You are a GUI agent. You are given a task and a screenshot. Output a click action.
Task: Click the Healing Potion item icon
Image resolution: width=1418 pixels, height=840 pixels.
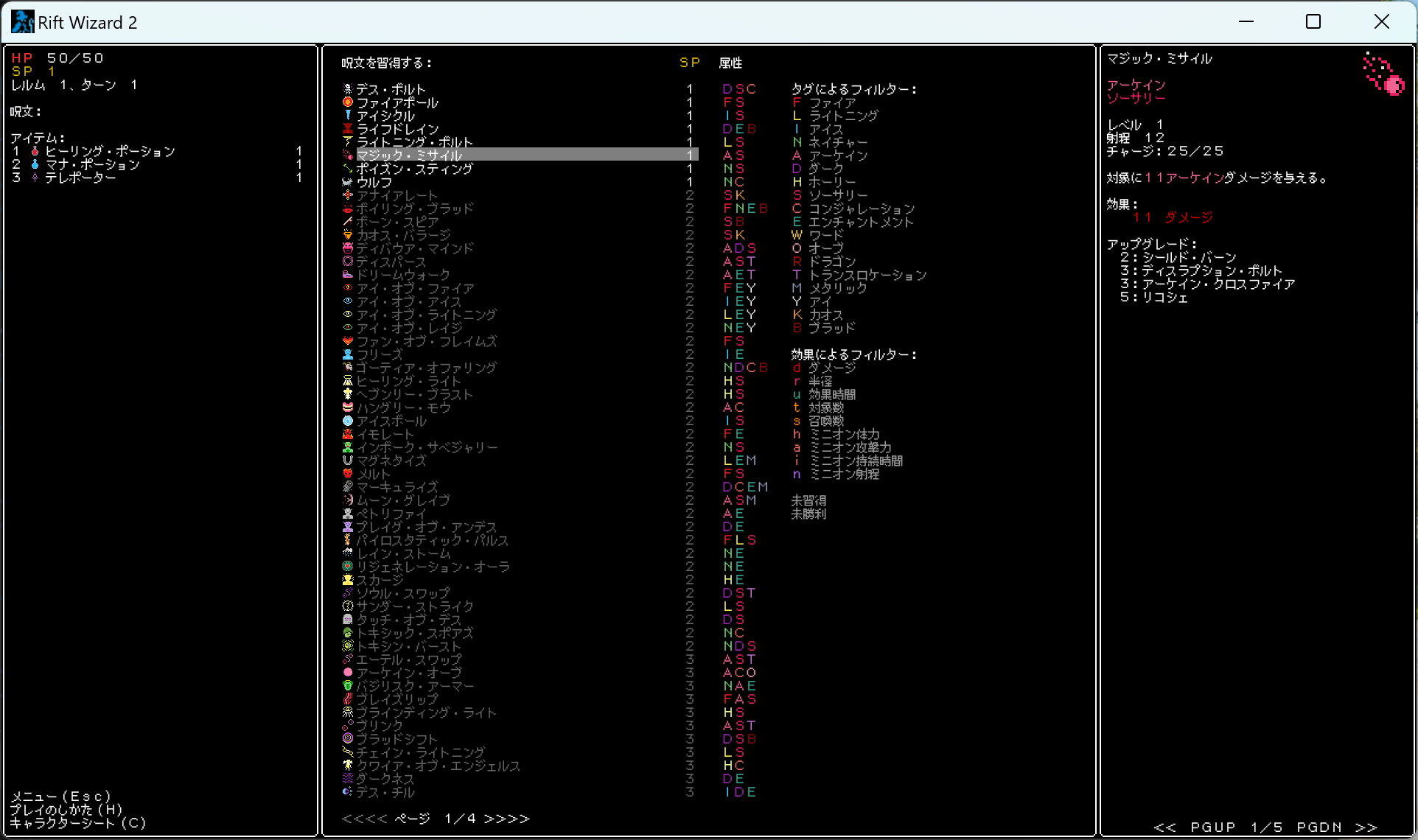pos(35,151)
